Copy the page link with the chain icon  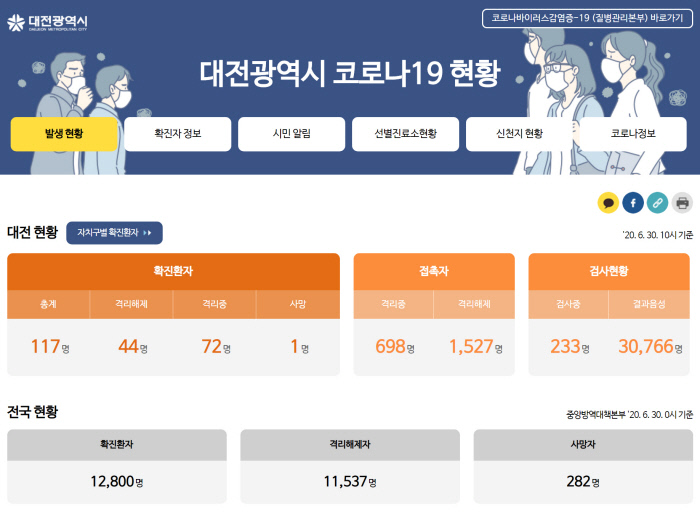658,203
